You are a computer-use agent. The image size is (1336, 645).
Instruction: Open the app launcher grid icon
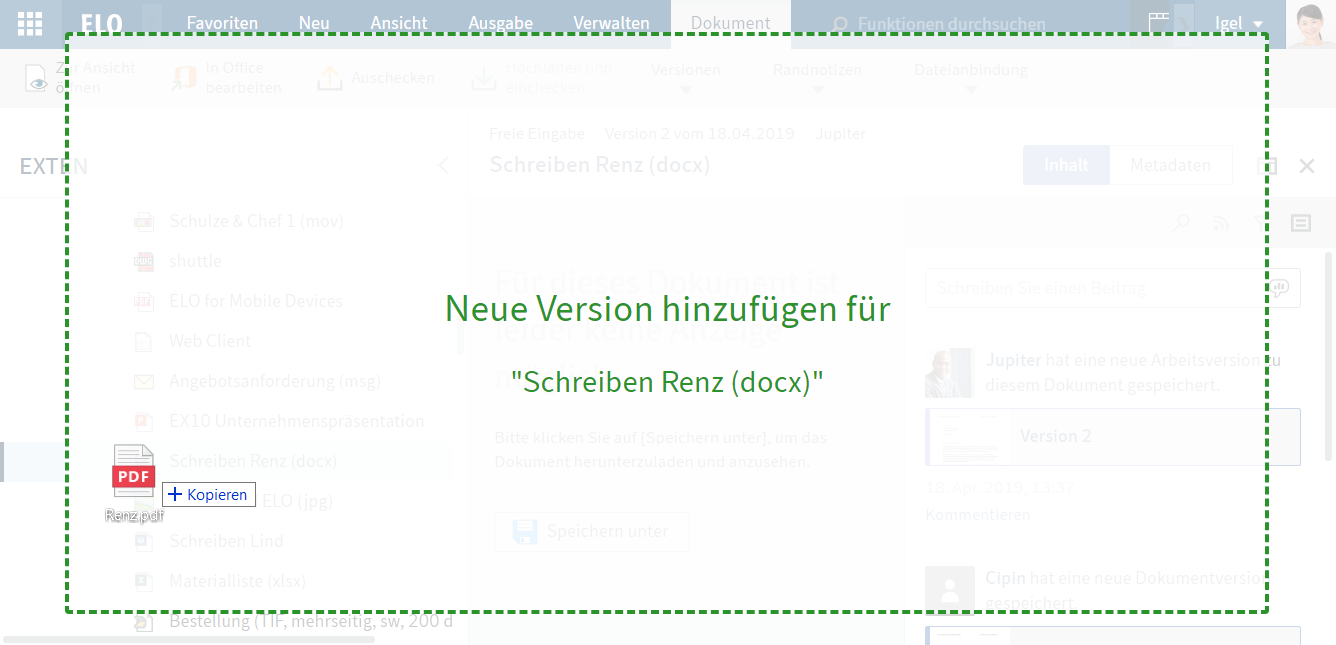[x=30, y=23]
